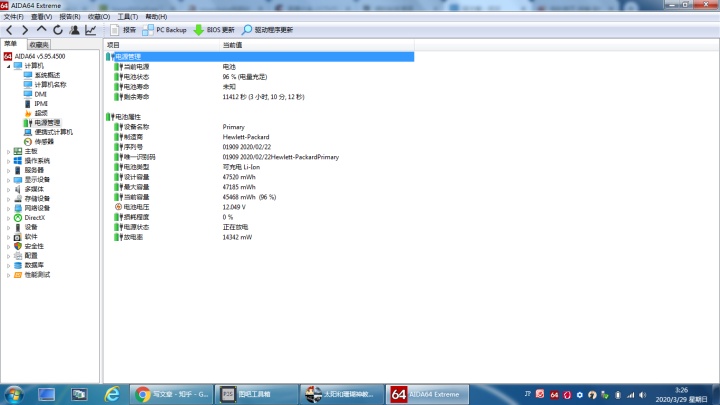Select 电源管理 in the tree

(x=47, y=123)
